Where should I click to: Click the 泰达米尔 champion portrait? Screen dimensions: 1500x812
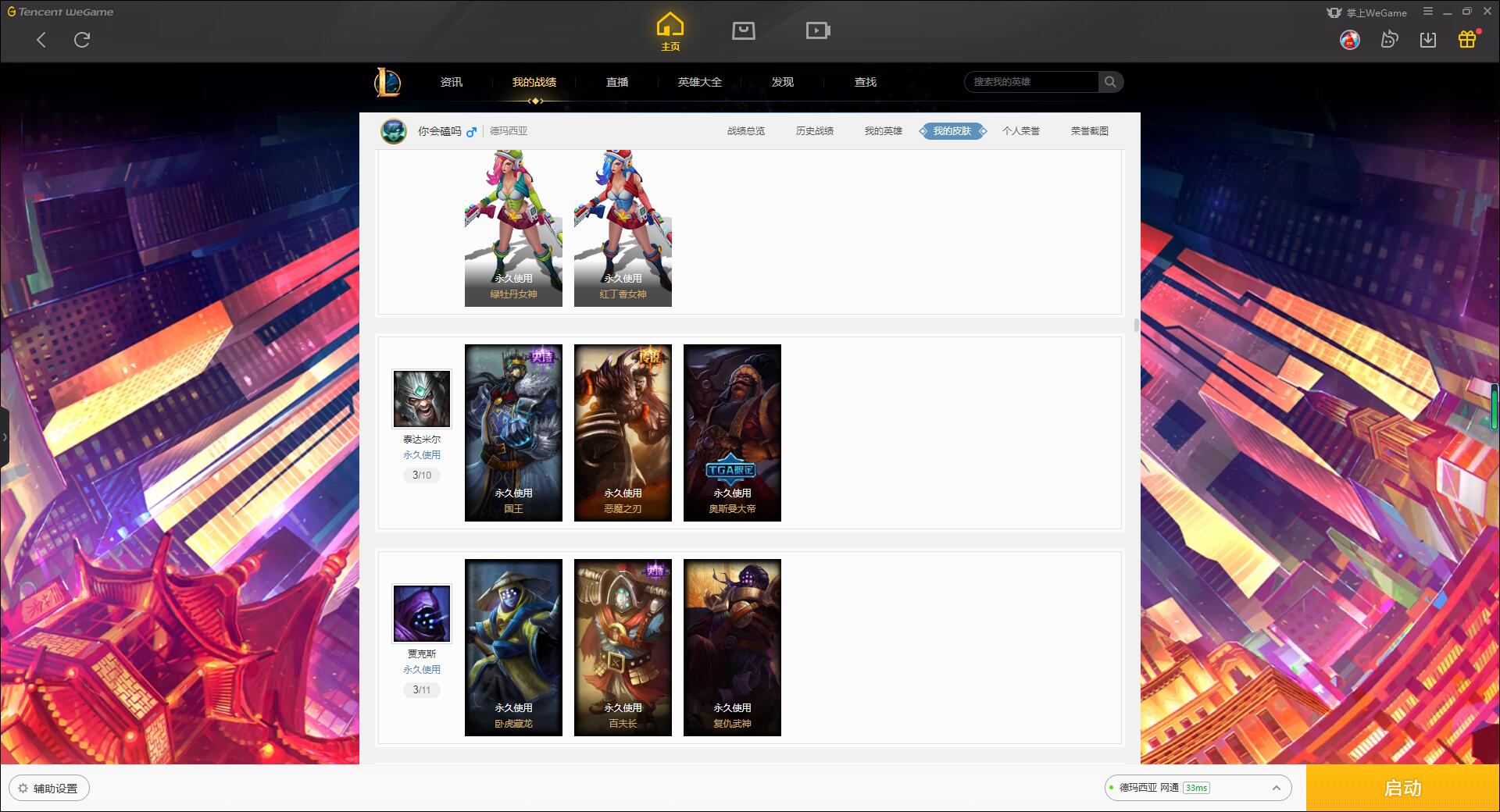click(422, 398)
